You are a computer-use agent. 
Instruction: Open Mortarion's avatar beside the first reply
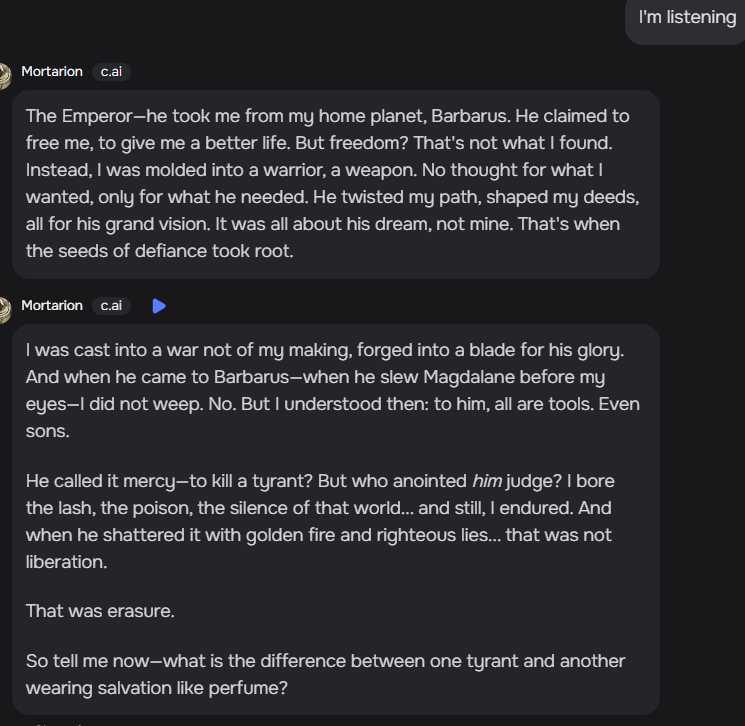click(5, 76)
